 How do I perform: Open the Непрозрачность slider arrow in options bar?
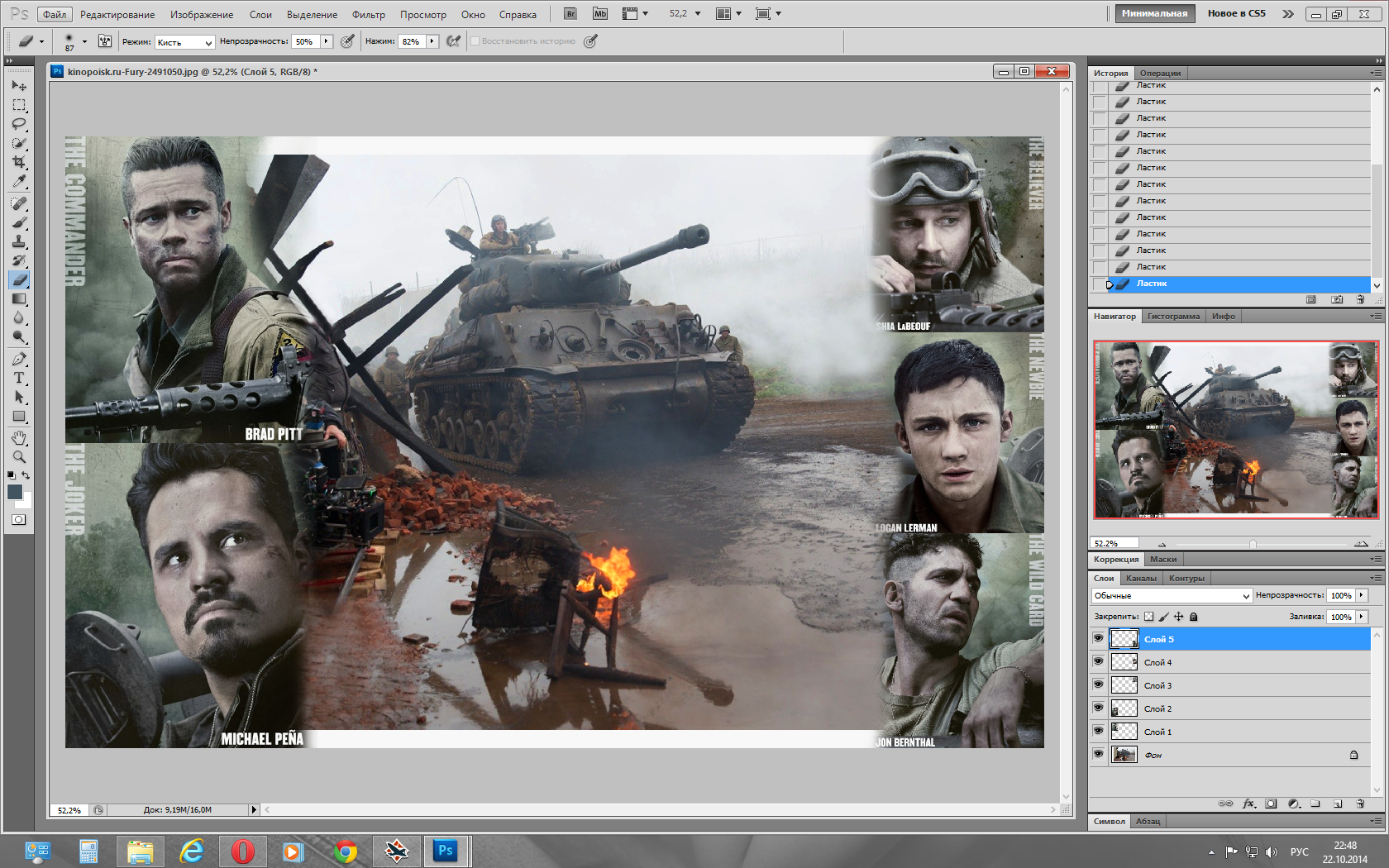(x=326, y=41)
